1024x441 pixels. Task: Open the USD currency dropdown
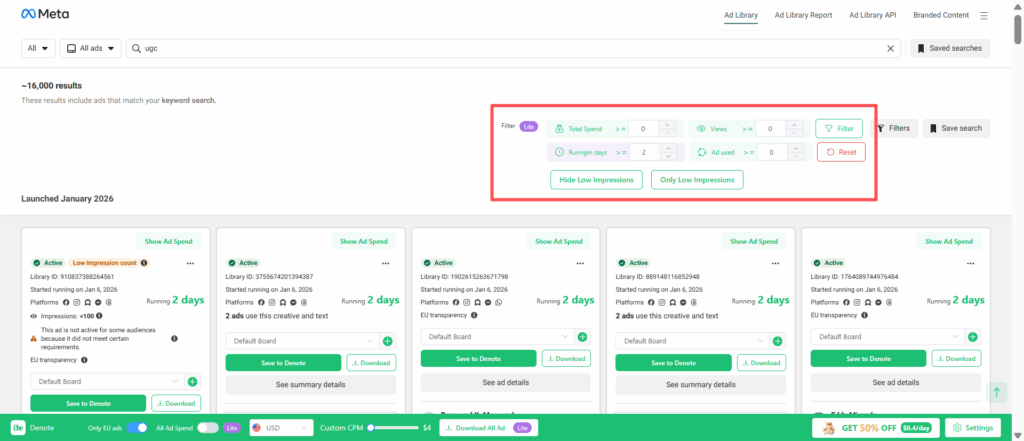tap(279, 427)
